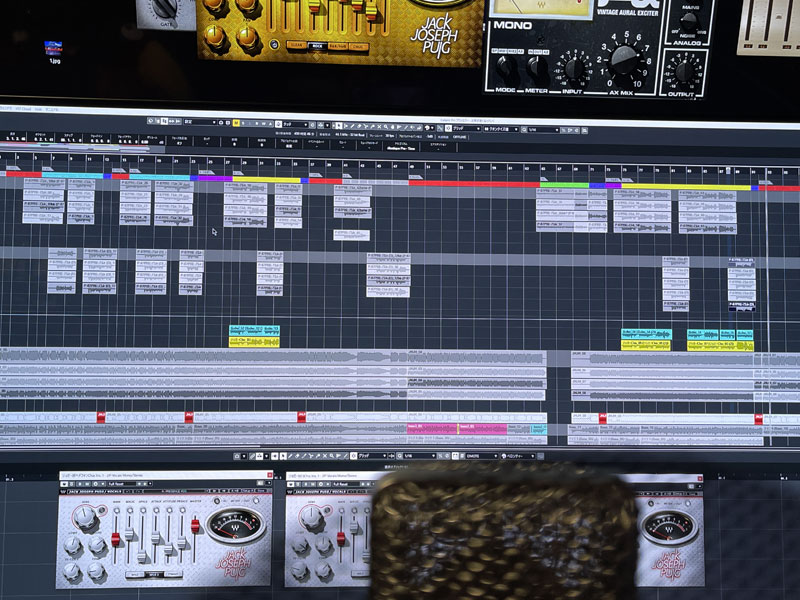Select the Range Selection tool in top Cubase toolbar
This screenshot has height=600, width=800.
[x=345, y=126]
